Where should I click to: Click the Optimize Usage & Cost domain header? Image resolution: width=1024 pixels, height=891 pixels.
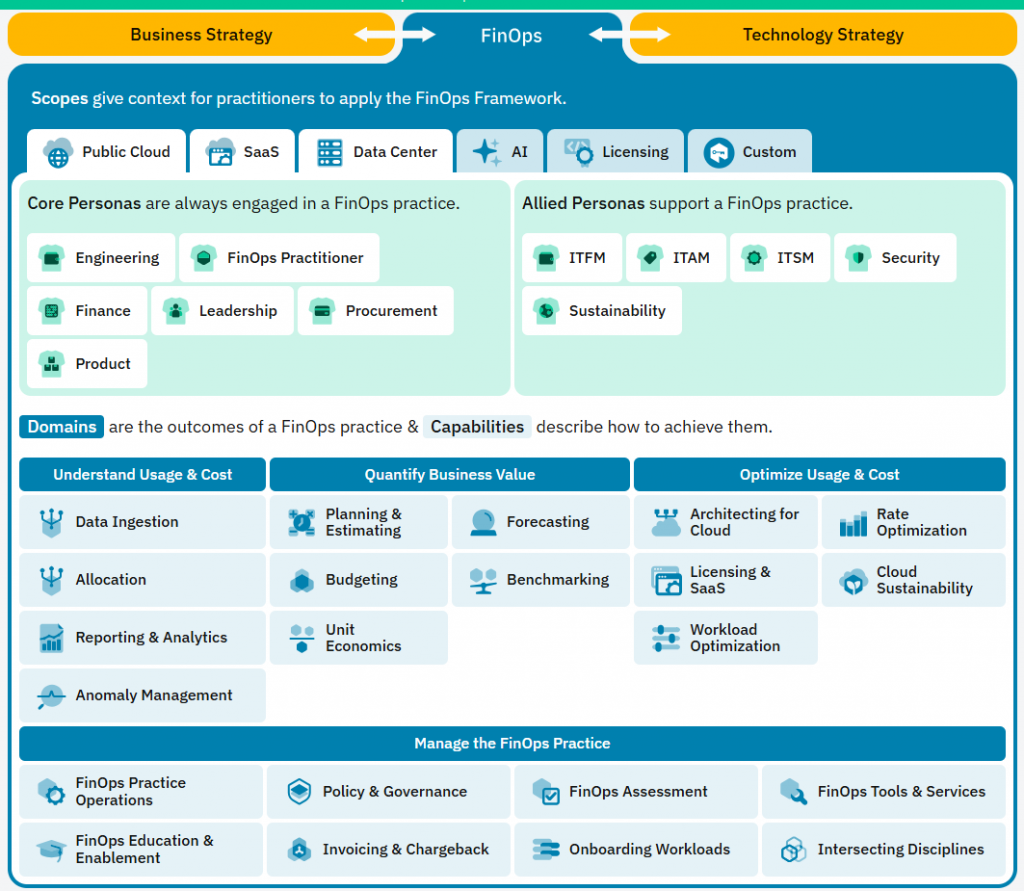tap(820, 475)
